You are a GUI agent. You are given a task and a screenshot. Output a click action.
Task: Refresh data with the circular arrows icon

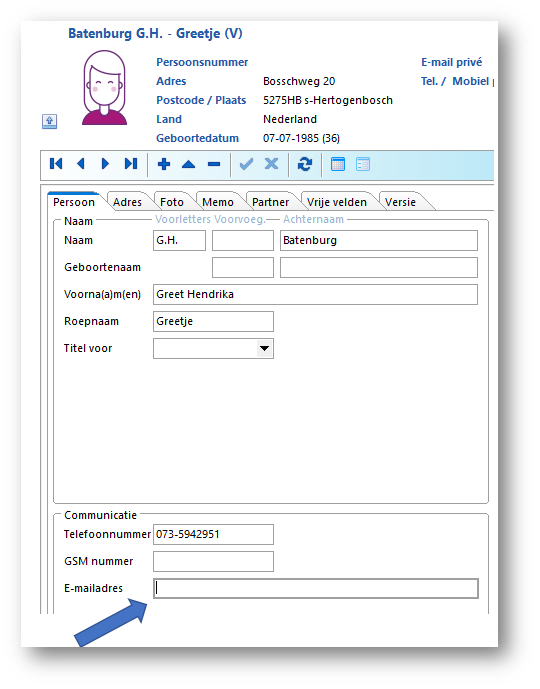pyautogui.click(x=305, y=164)
